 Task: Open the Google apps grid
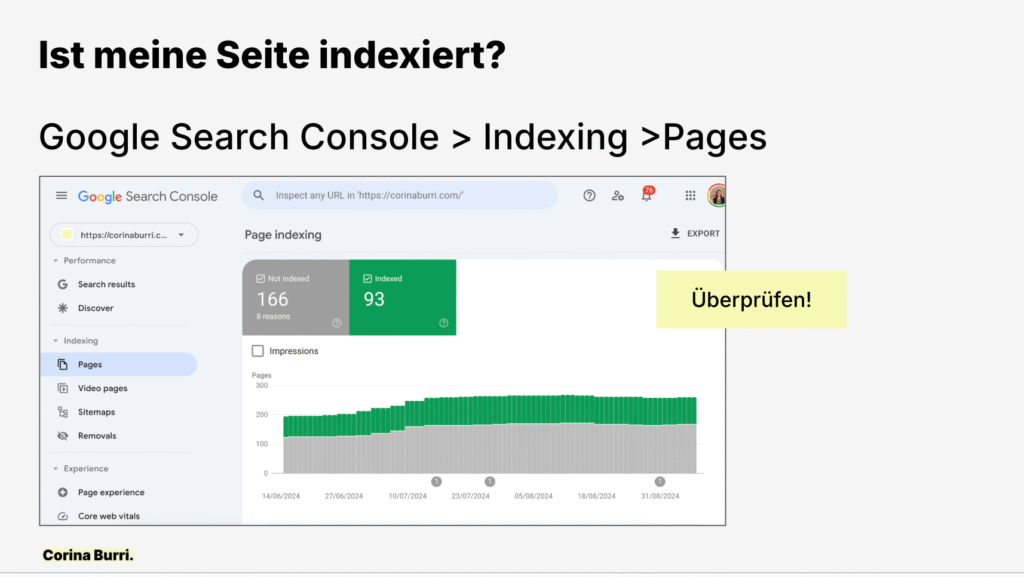[x=690, y=196]
